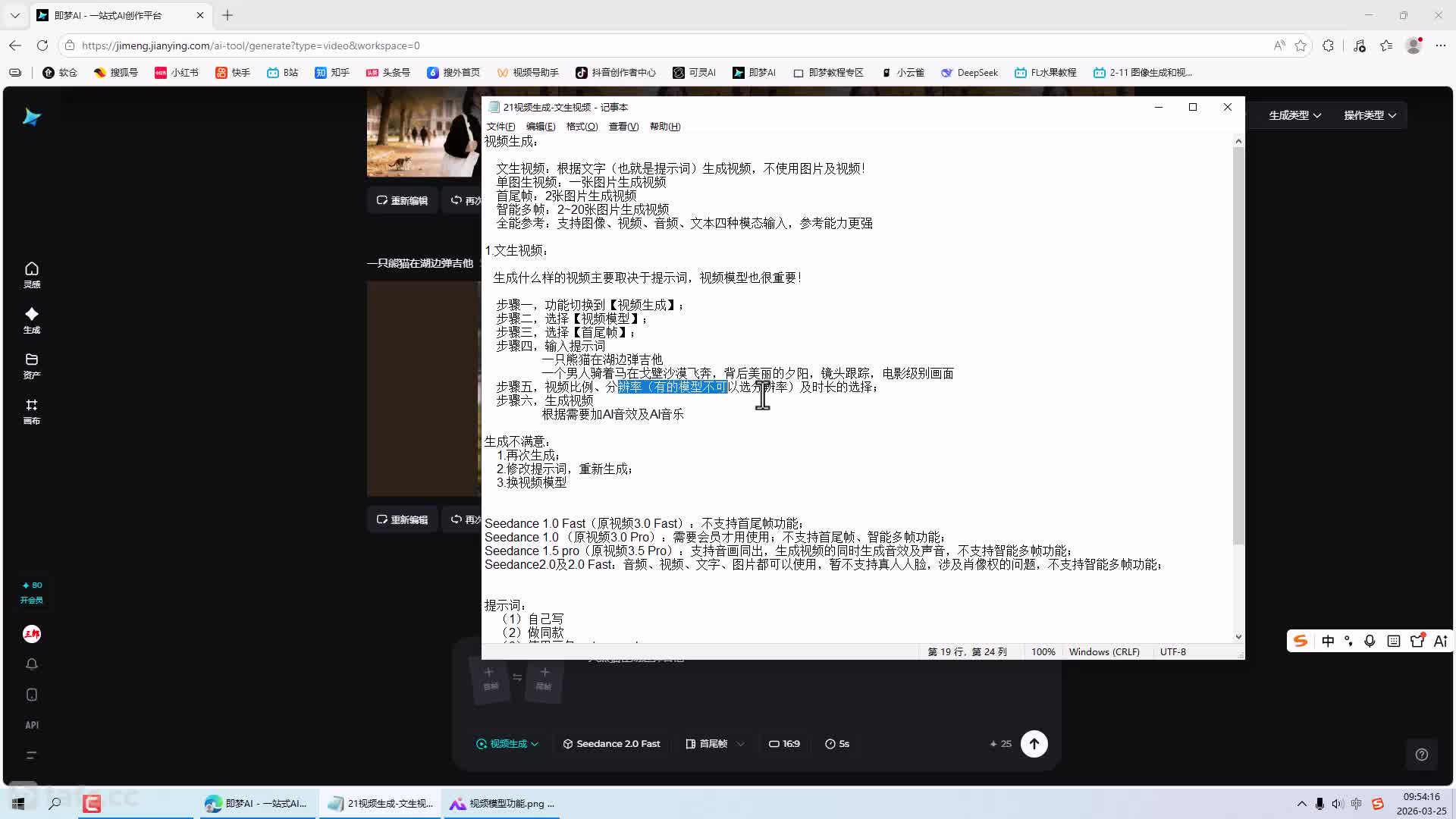Viewport: 1456px width, 819px height.
Task: Open Notepad's 查看(V) menu
Action: pyautogui.click(x=623, y=127)
